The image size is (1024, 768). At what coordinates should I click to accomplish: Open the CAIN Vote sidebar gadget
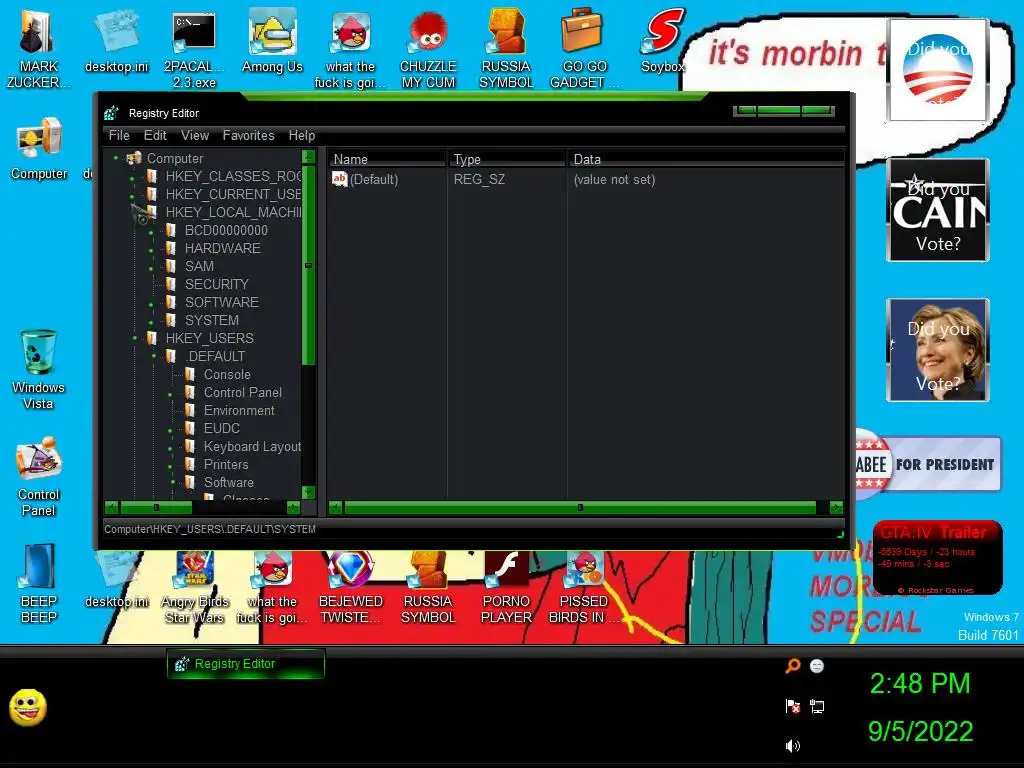coord(938,210)
